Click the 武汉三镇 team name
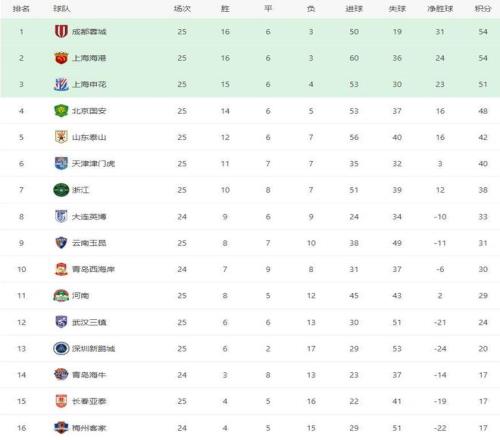Viewport: 500px width, 440px height. pyautogui.click(x=89, y=322)
